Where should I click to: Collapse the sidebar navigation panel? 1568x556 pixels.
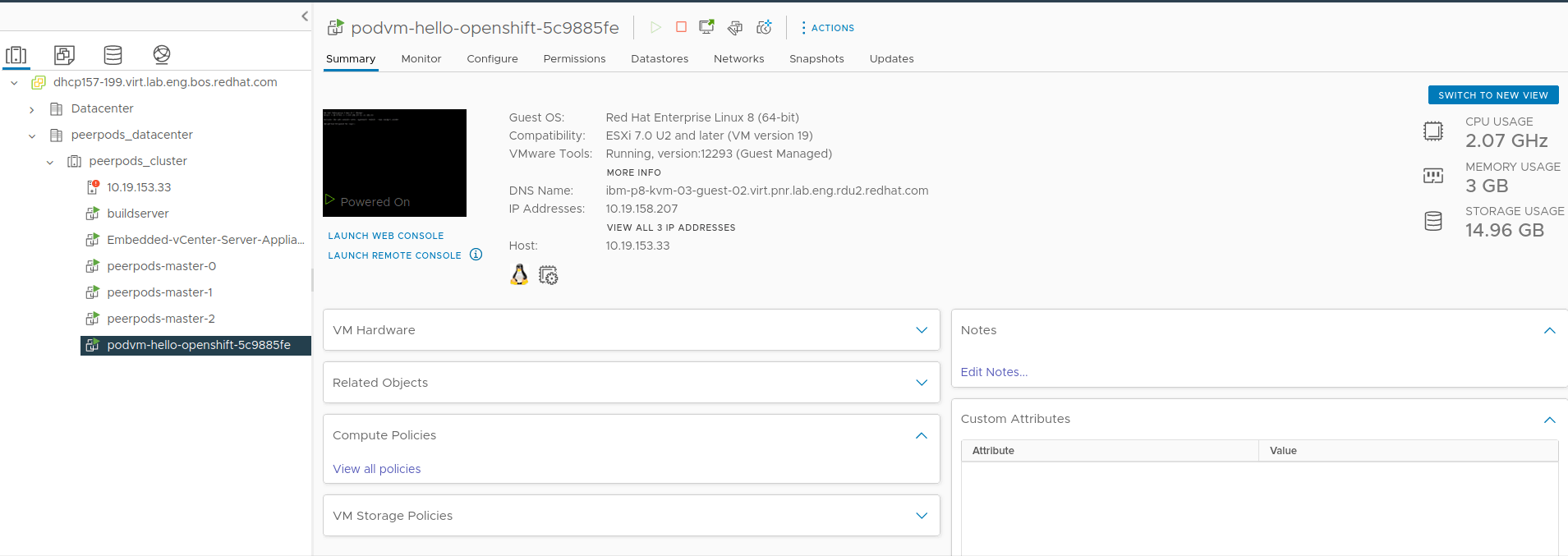point(305,16)
